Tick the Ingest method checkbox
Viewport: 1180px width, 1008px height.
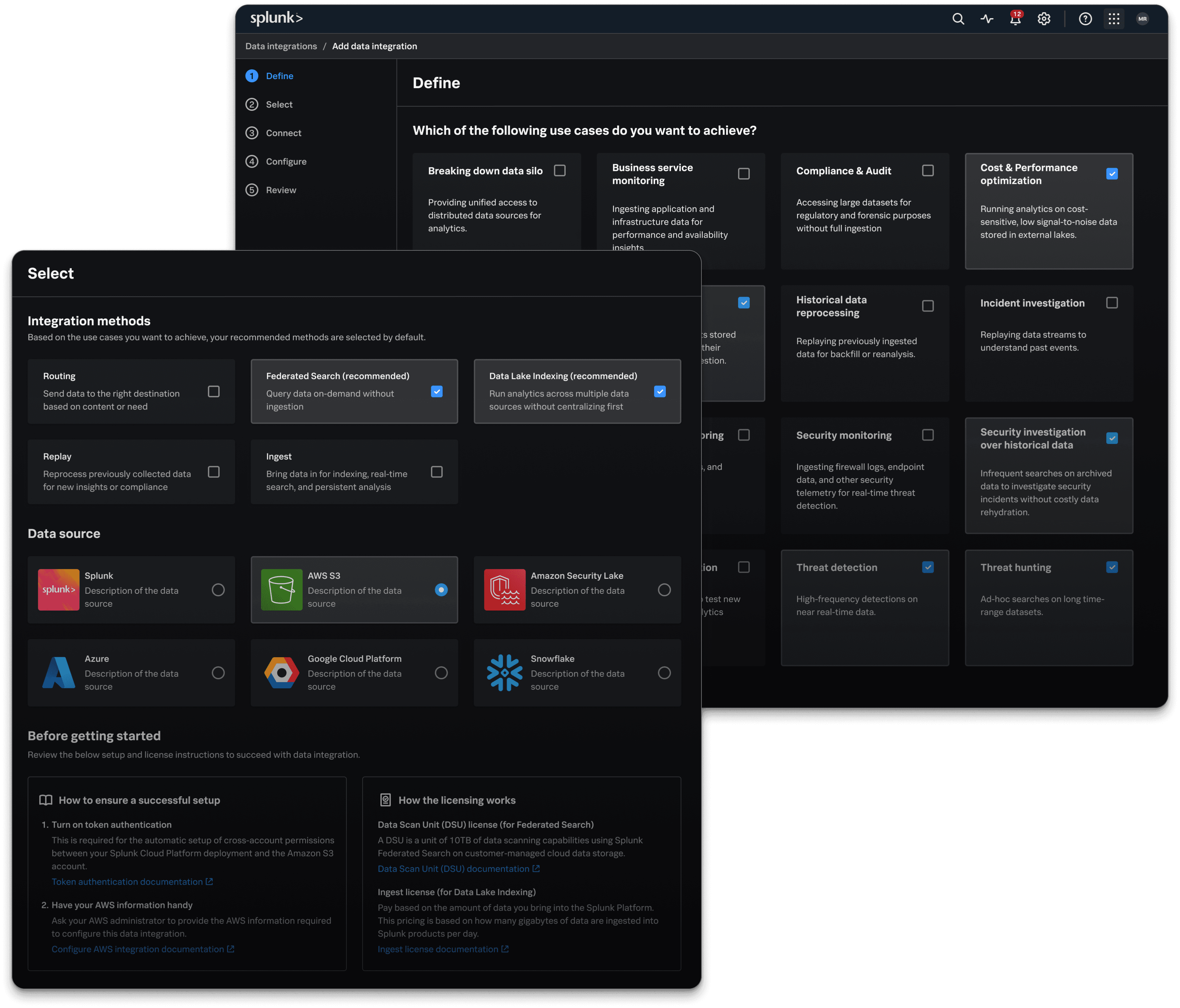(x=436, y=472)
